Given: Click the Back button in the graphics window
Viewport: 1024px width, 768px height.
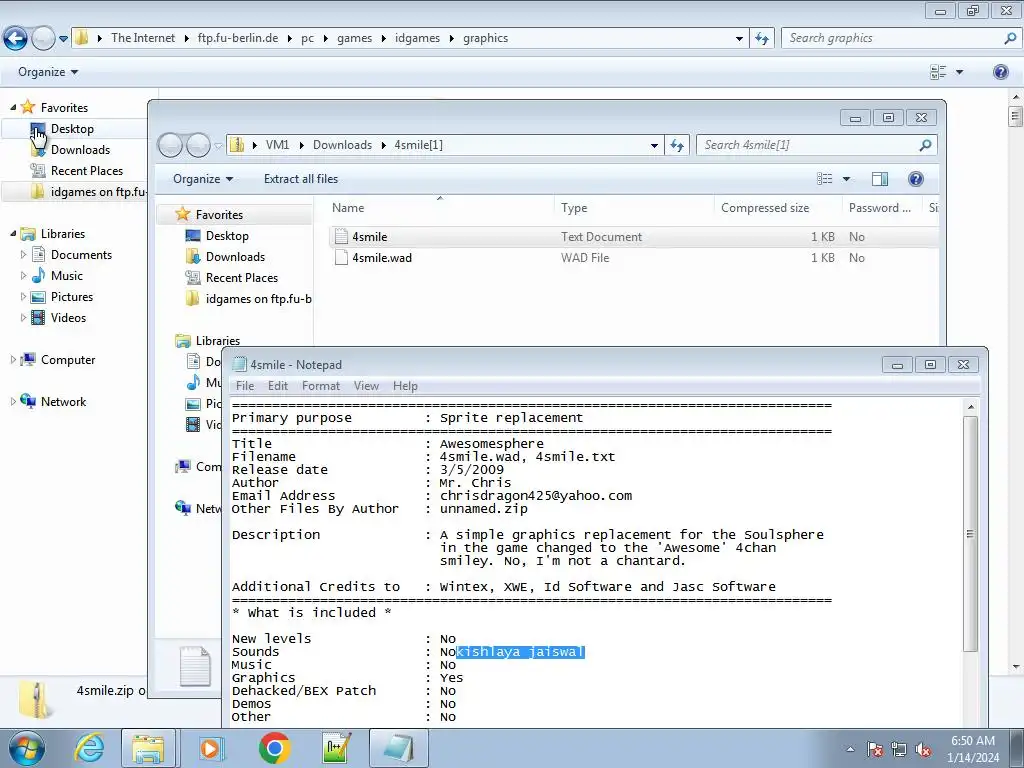Looking at the screenshot, I should pyautogui.click(x=15, y=39).
